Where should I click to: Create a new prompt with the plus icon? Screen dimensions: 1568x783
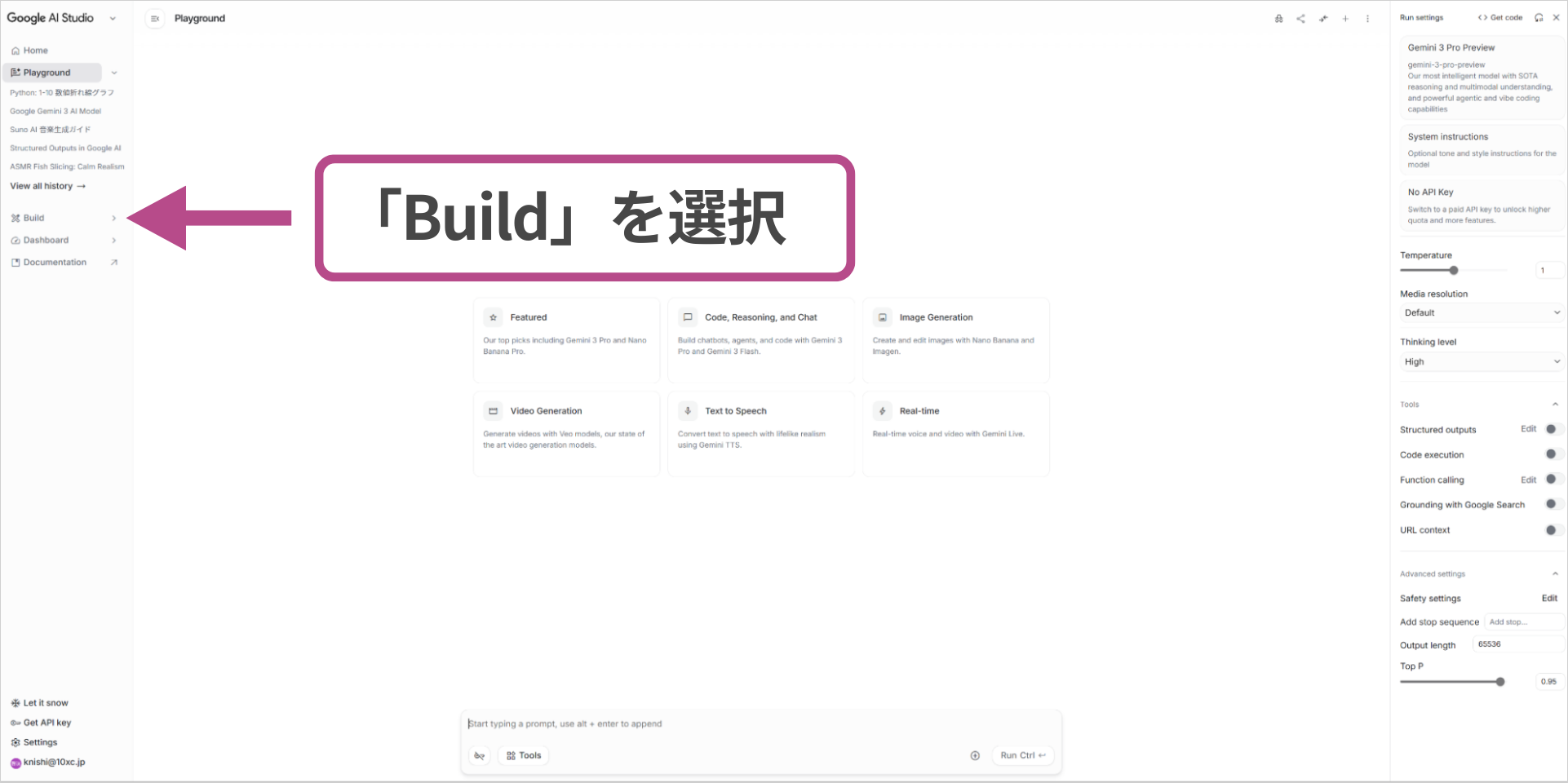pyautogui.click(x=1345, y=18)
